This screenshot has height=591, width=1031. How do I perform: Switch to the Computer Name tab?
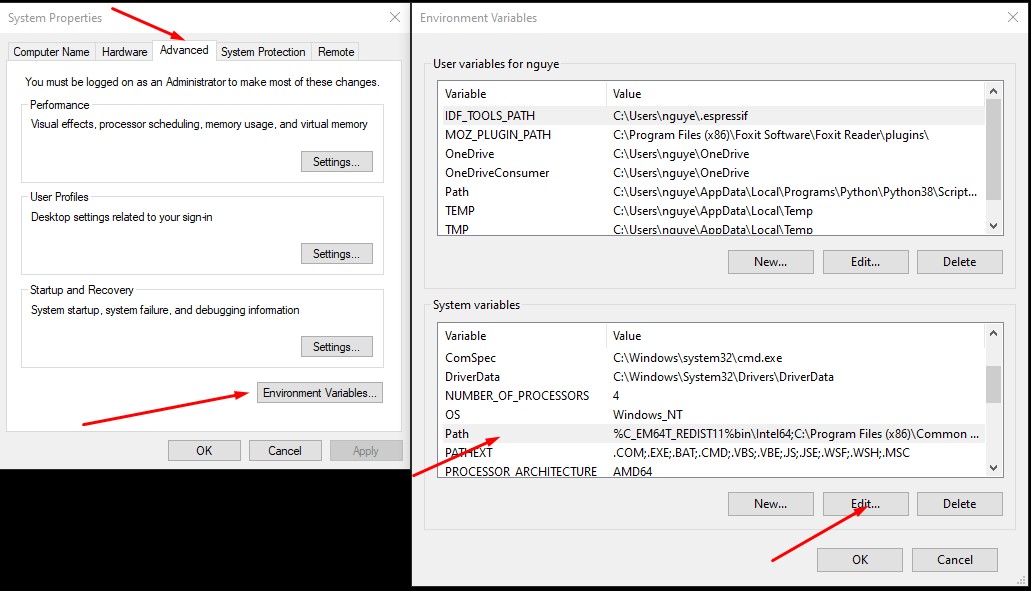point(51,52)
